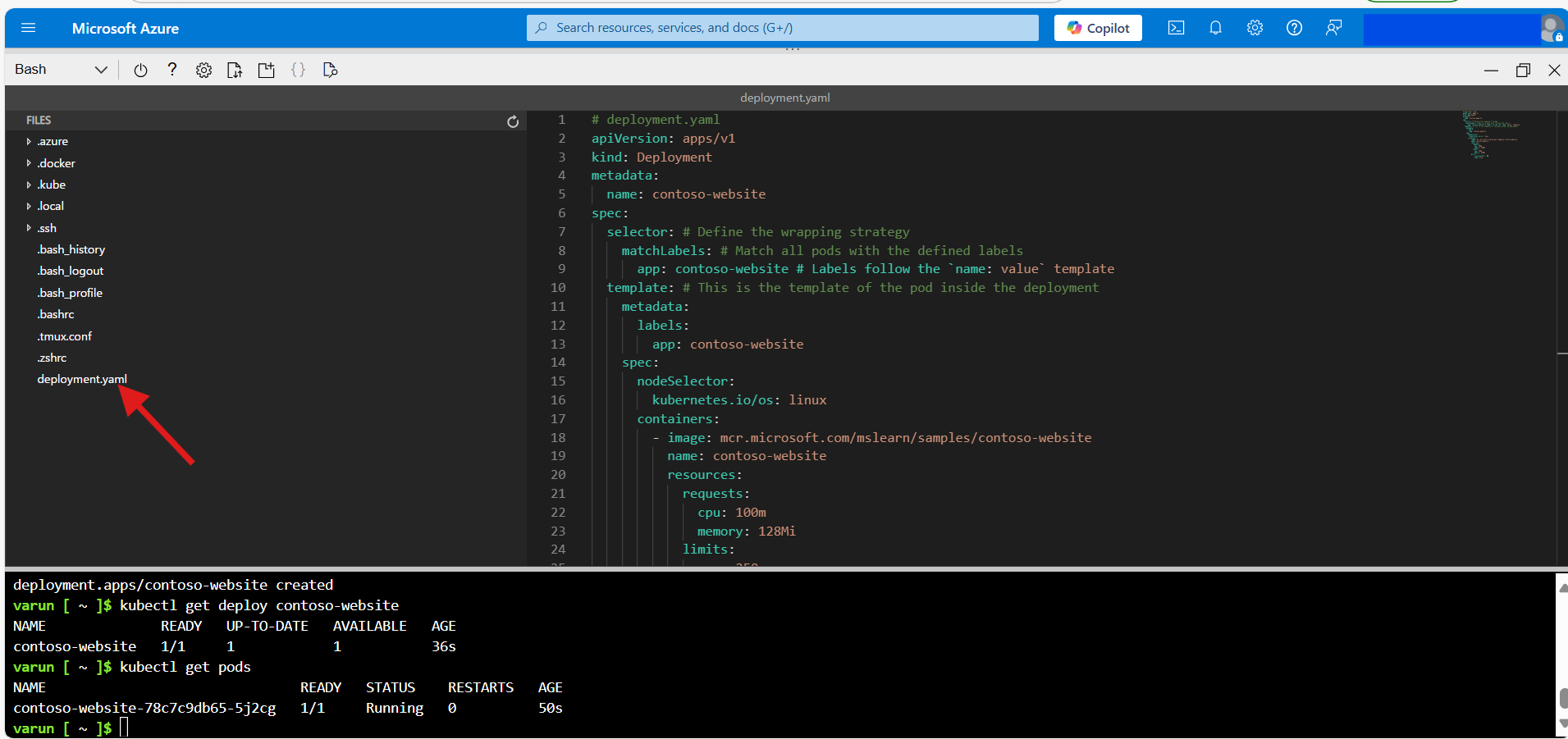Click the upload/download files icon
This screenshot has width=1568, height=739.
(x=235, y=70)
